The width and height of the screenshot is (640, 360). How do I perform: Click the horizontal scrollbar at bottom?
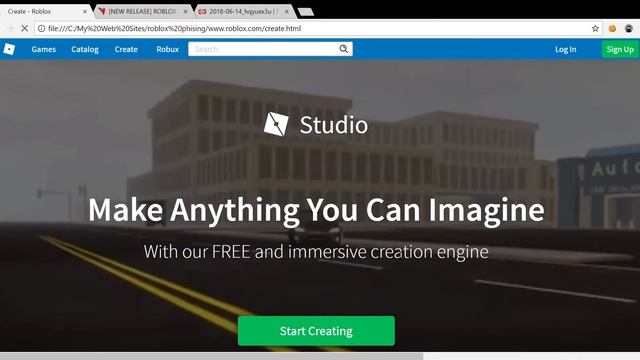pyautogui.click(x=211, y=356)
